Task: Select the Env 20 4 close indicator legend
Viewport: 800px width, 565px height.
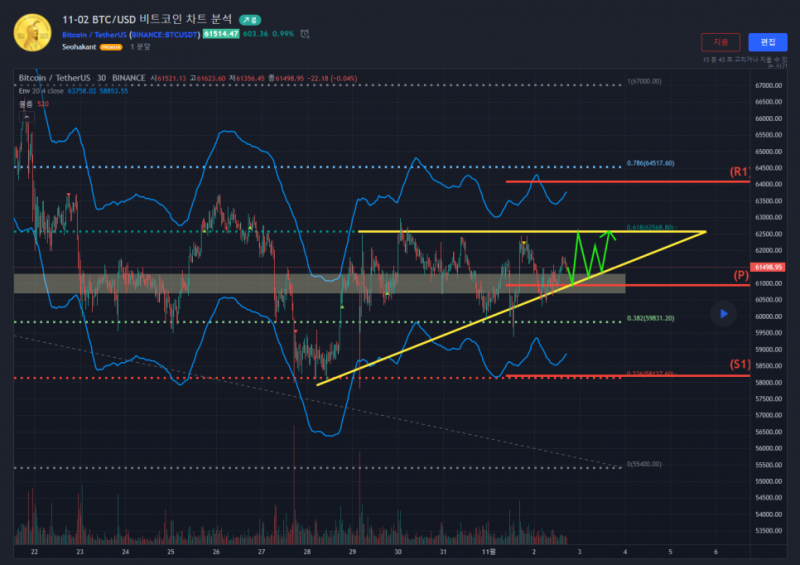Action: [x=41, y=90]
